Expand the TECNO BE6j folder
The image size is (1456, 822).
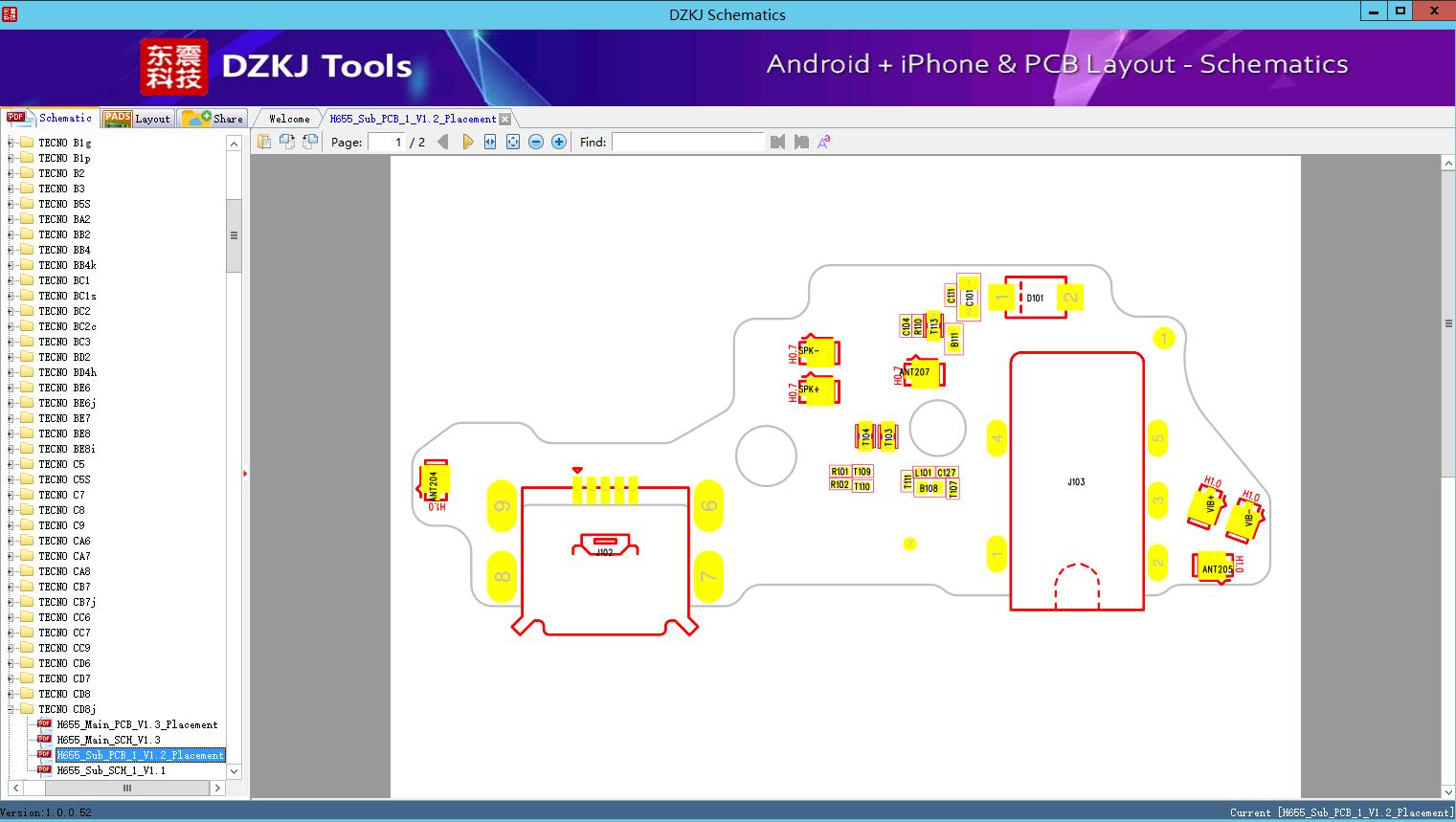pyautogui.click(x=11, y=403)
